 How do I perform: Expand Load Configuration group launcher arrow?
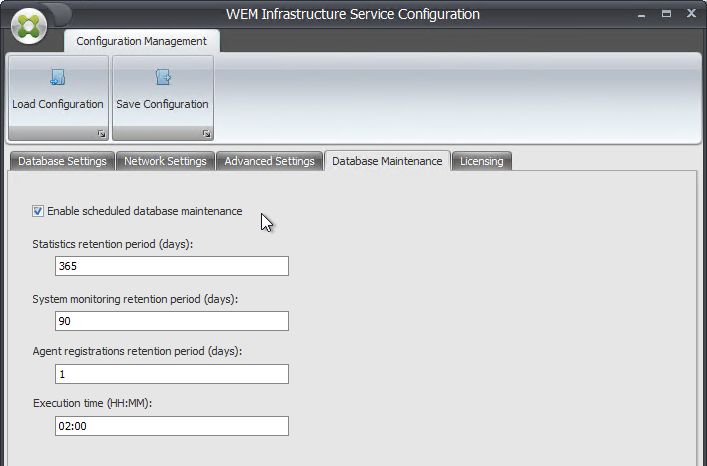point(101,133)
